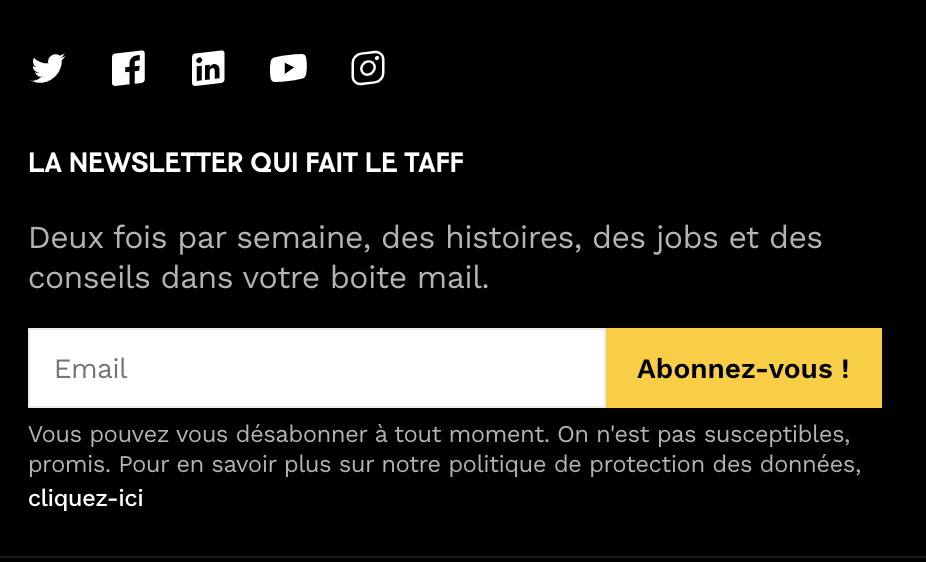This screenshot has width=926, height=562.
Task: Subscribe using the Abonnez-vous ! button
Action: (744, 368)
